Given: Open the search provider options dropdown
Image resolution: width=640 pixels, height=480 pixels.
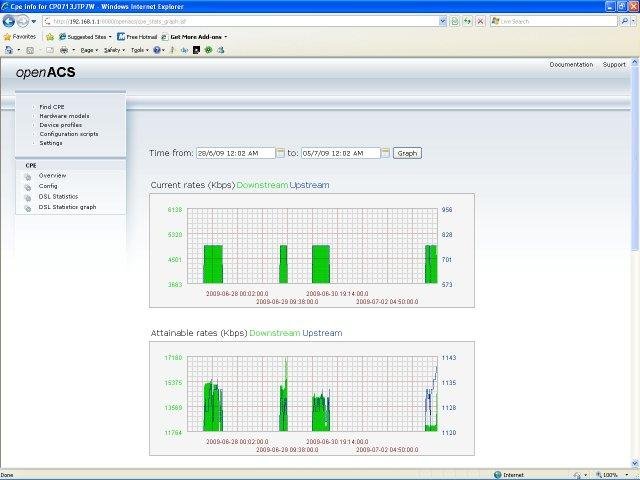Looking at the screenshot, I should (633, 21).
